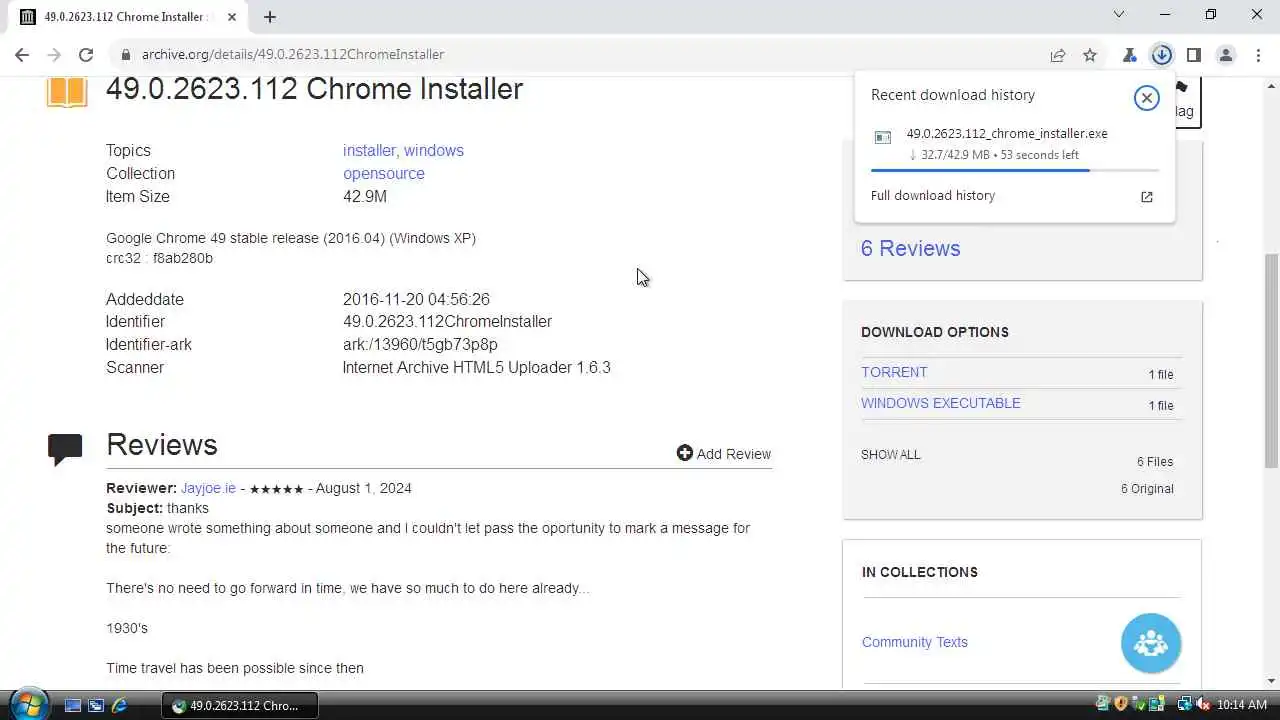Click the installer exe file icon in downloads

coord(883,137)
